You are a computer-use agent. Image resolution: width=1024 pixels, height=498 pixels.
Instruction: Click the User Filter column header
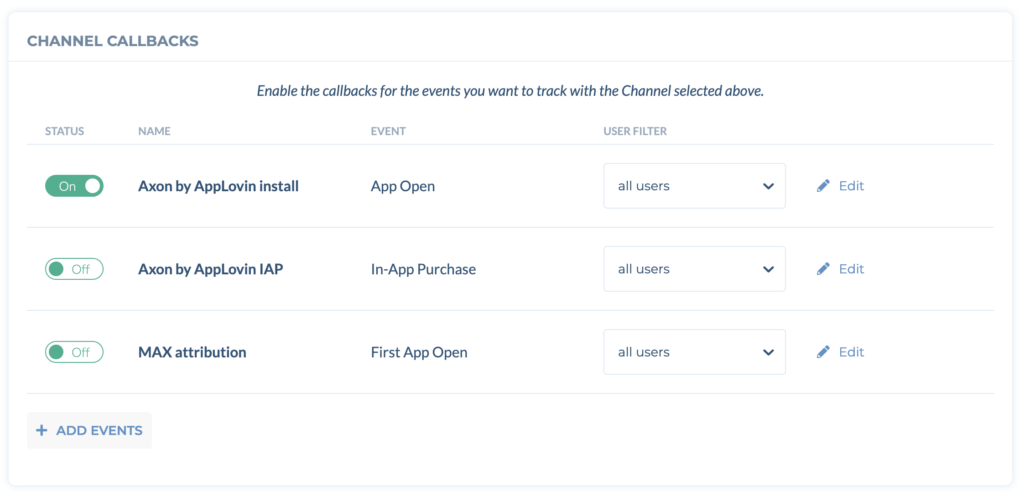coord(635,131)
